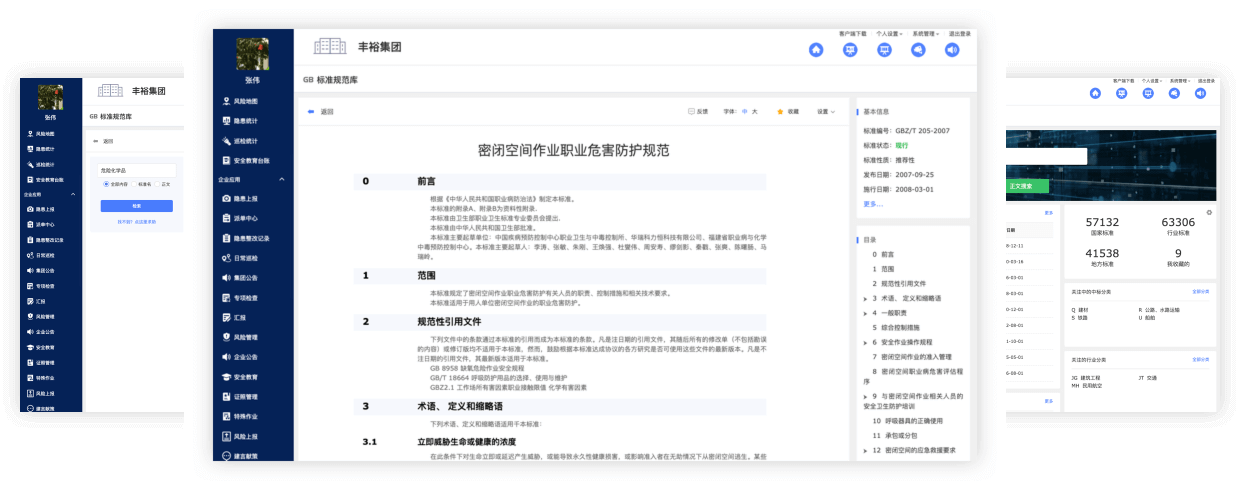
Task: Click the 更多… link under 基本信息
Action: [x=873, y=204]
